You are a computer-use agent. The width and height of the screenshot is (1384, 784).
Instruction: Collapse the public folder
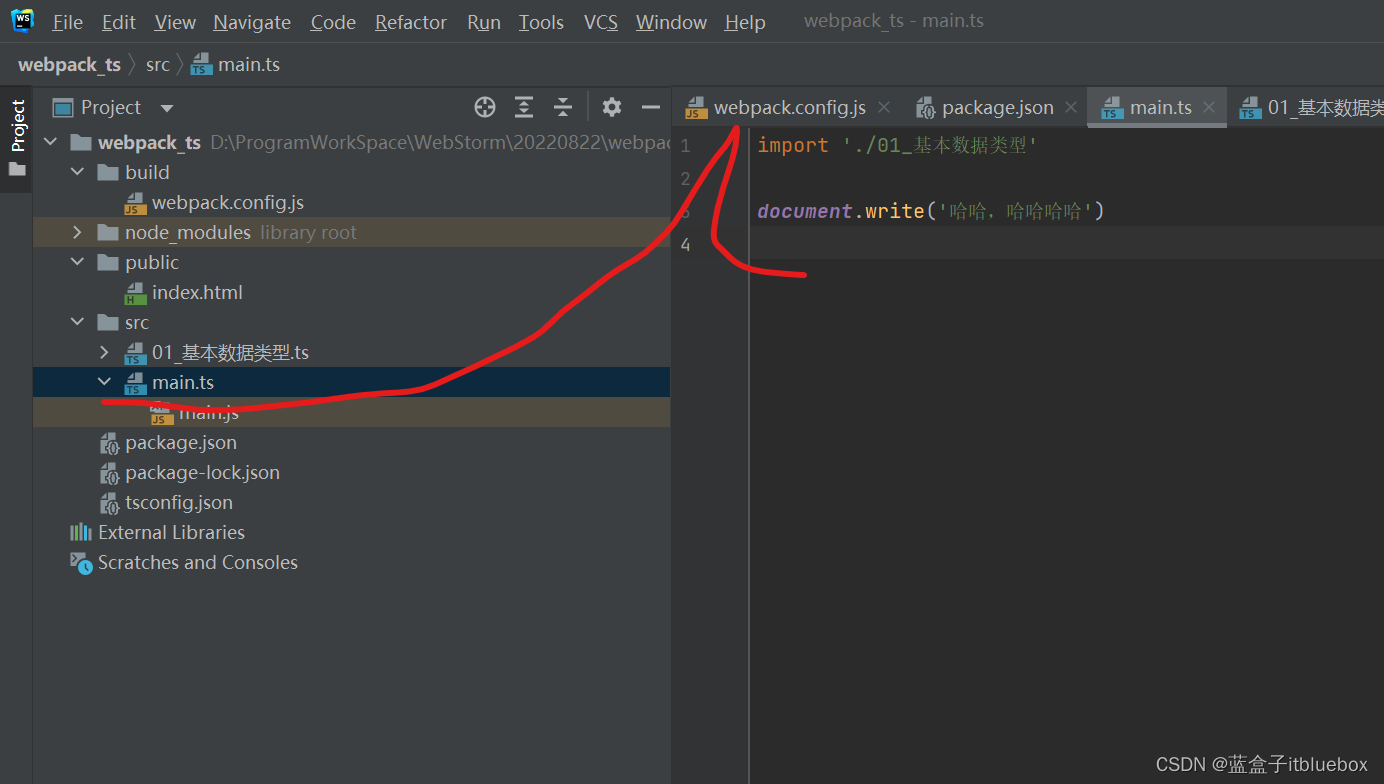[78, 262]
